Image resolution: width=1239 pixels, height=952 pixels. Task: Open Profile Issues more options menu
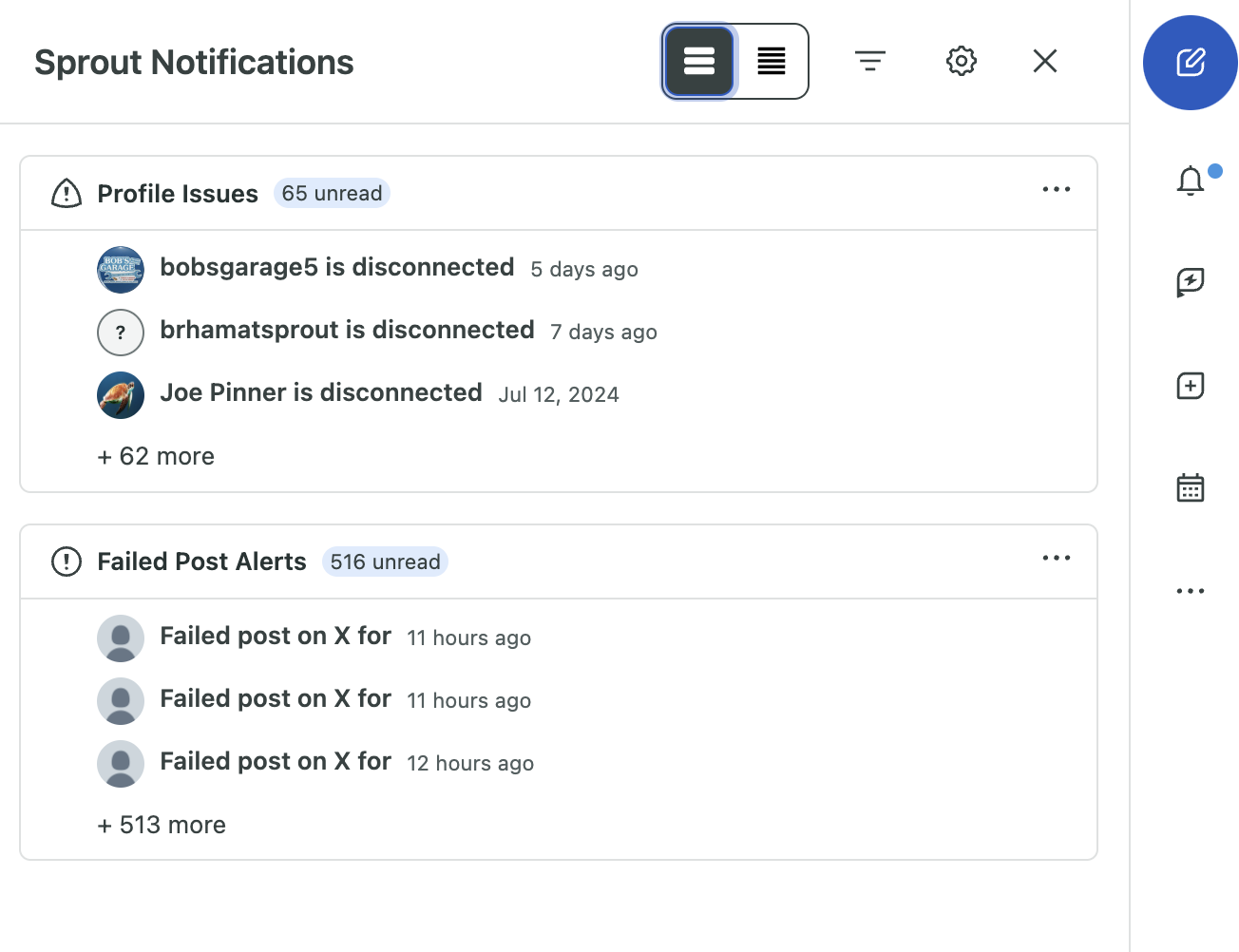pyautogui.click(x=1056, y=190)
